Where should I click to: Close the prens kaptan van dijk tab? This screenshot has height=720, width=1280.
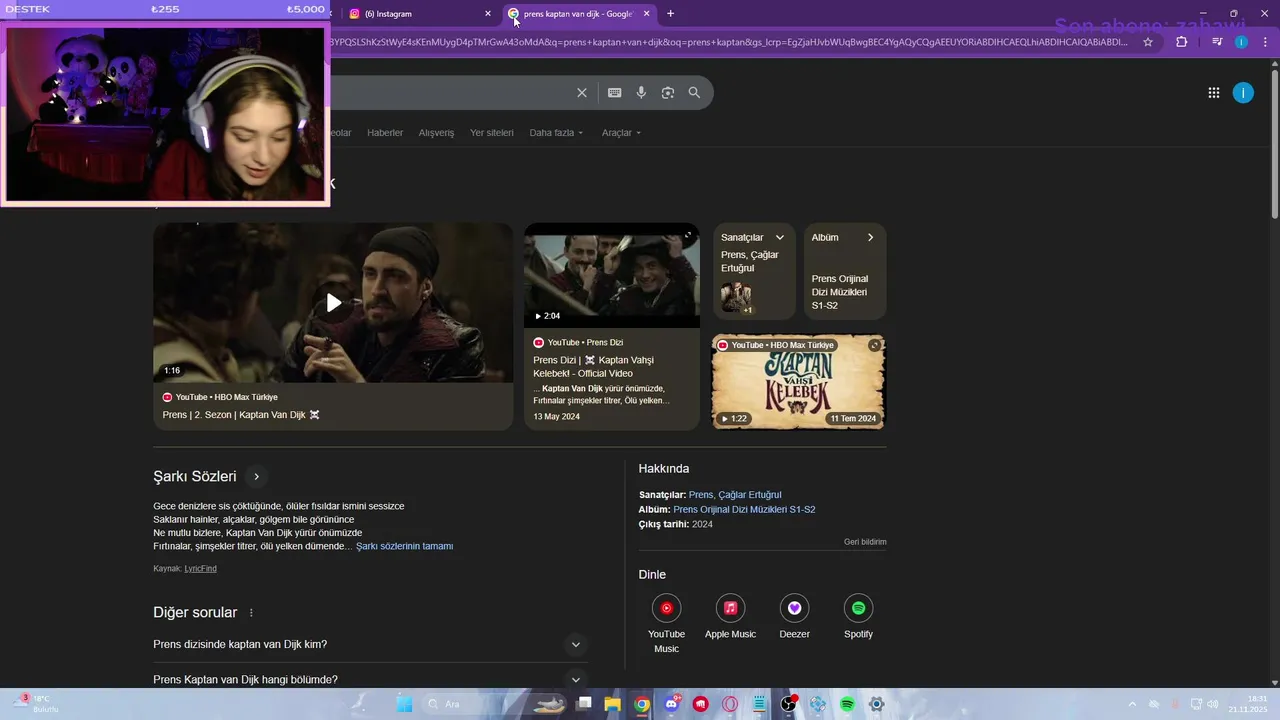(646, 14)
